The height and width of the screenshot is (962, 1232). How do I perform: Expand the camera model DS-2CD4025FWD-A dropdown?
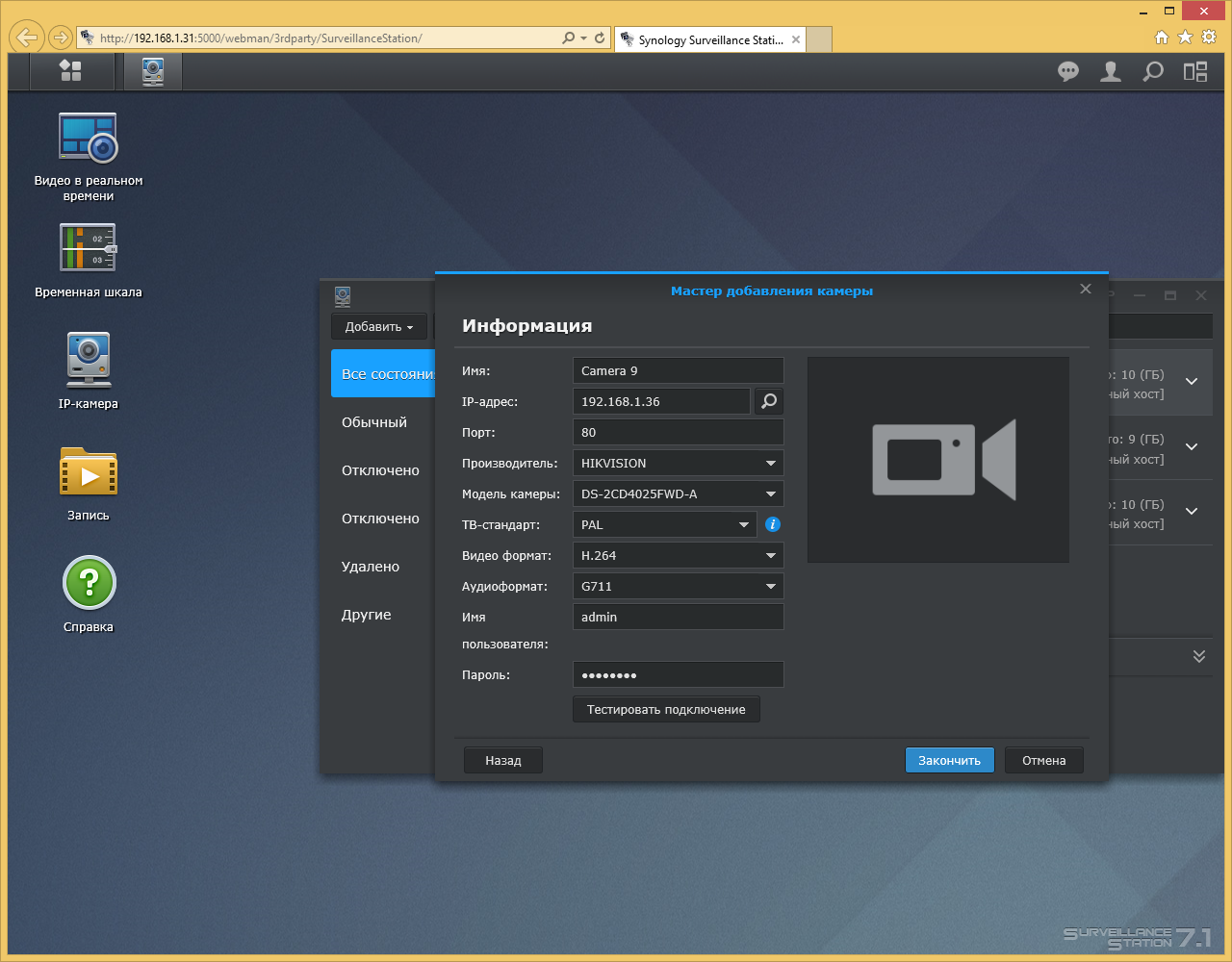[x=678, y=494]
